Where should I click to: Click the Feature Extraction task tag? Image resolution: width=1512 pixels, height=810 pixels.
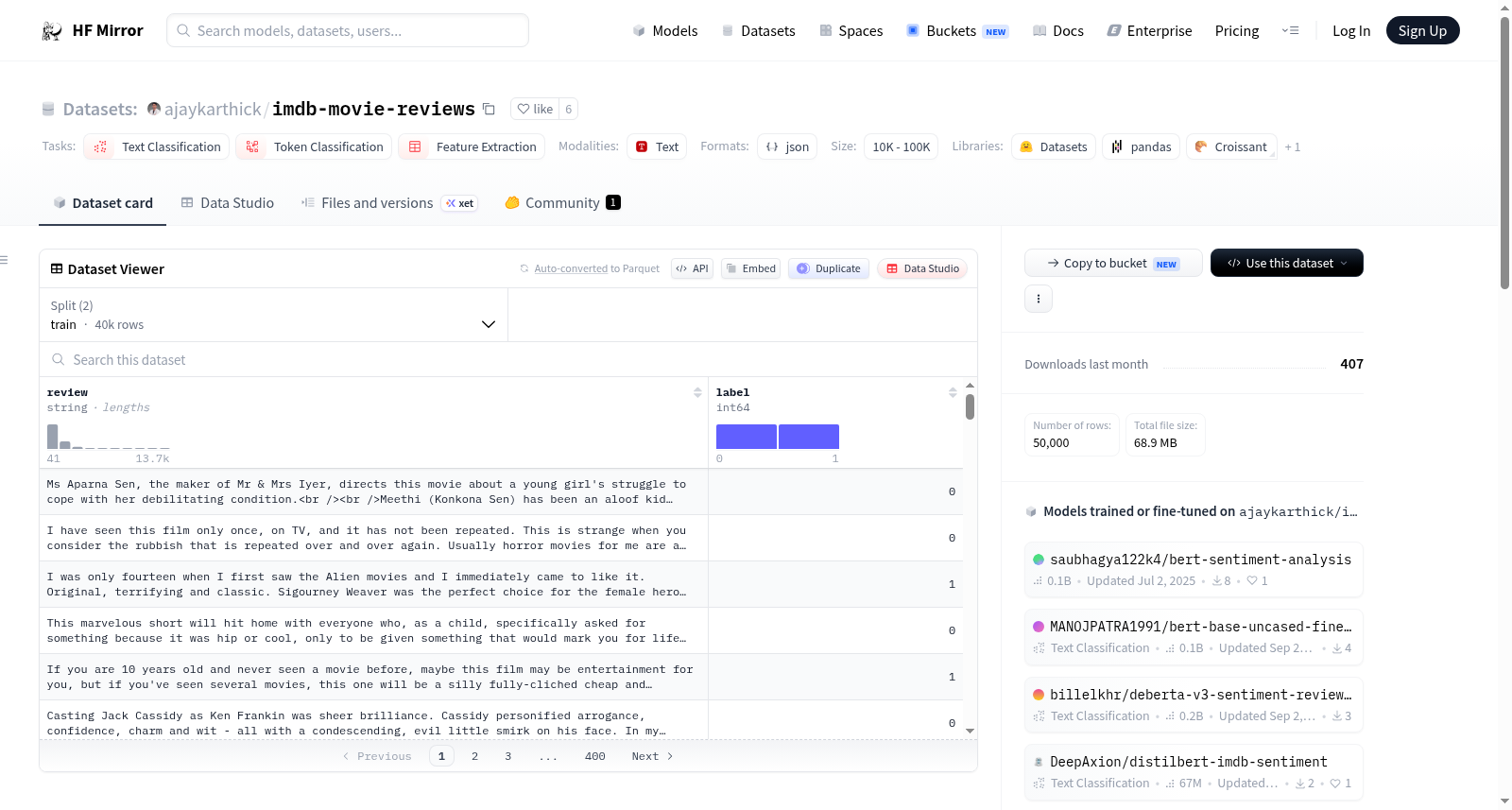(x=472, y=146)
